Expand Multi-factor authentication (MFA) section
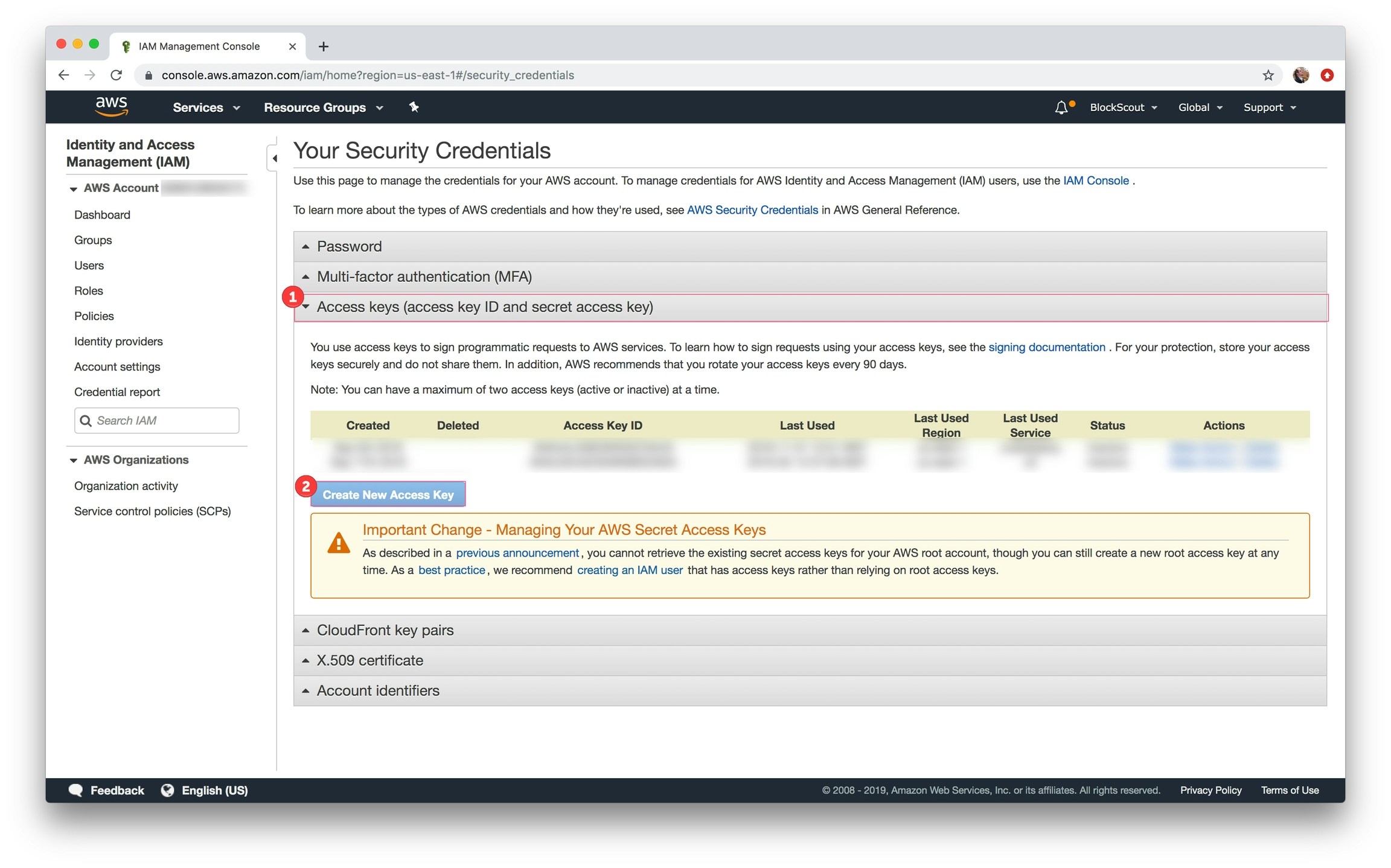 (424, 276)
